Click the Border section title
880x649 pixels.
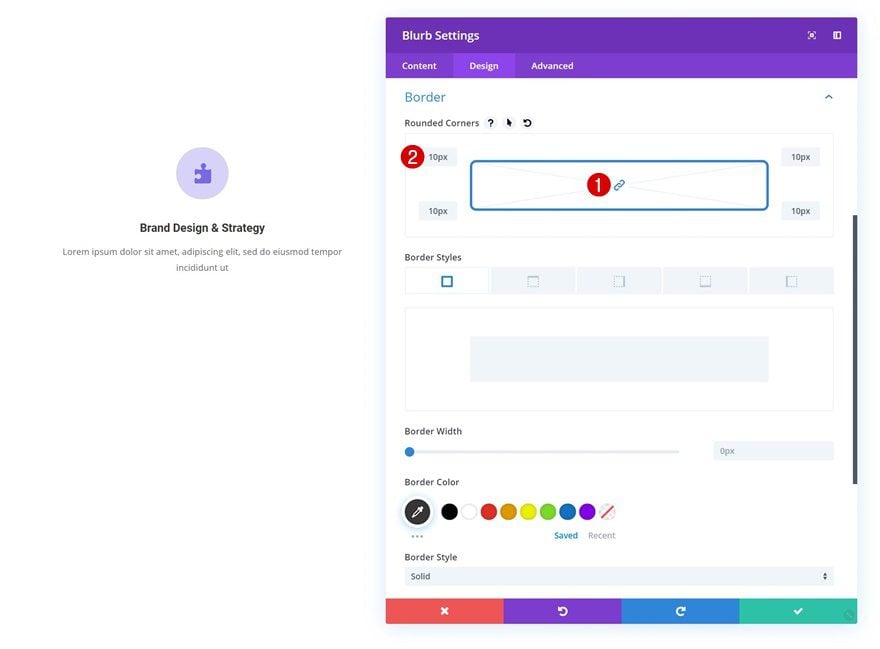425,97
